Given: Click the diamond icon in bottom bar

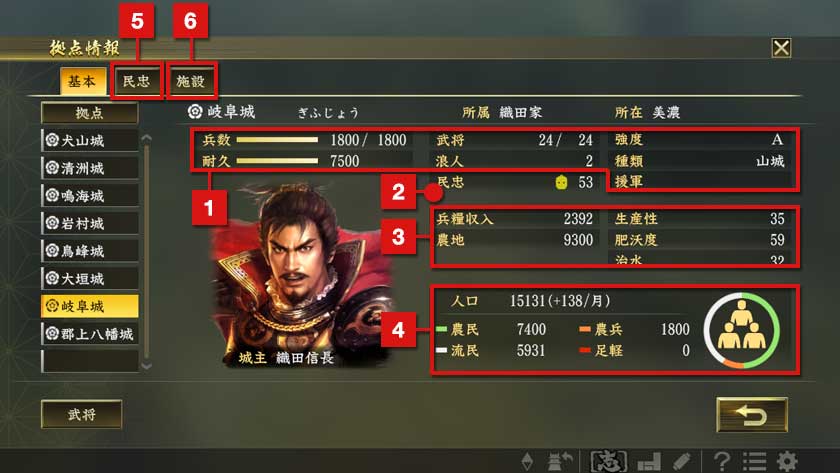Looking at the screenshot, I should tap(527, 461).
